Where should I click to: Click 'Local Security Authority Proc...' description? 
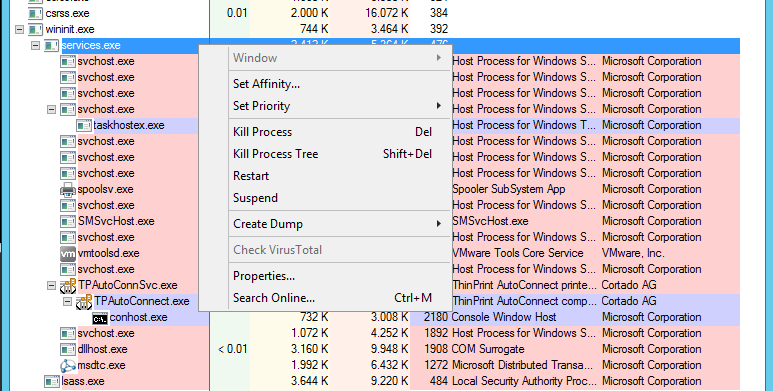click(x=524, y=381)
